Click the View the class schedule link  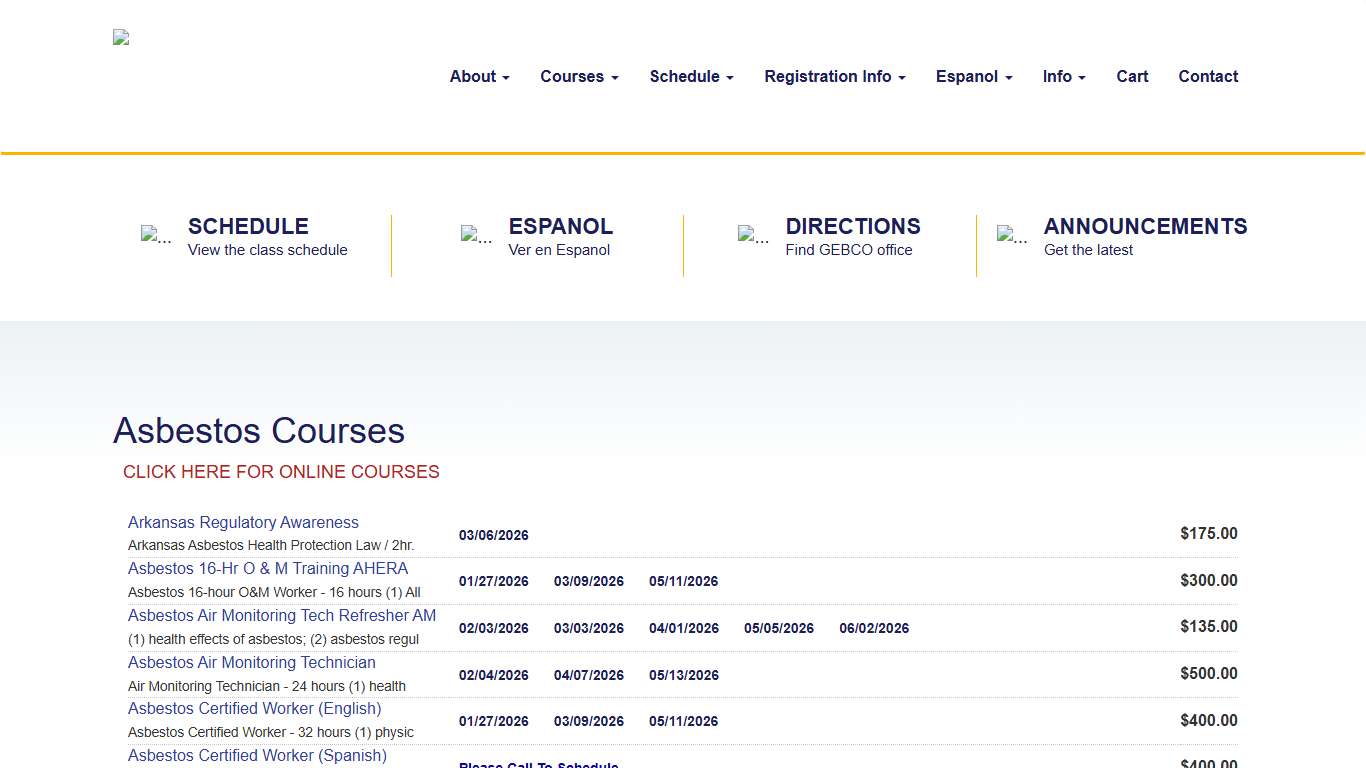tap(266, 250)
